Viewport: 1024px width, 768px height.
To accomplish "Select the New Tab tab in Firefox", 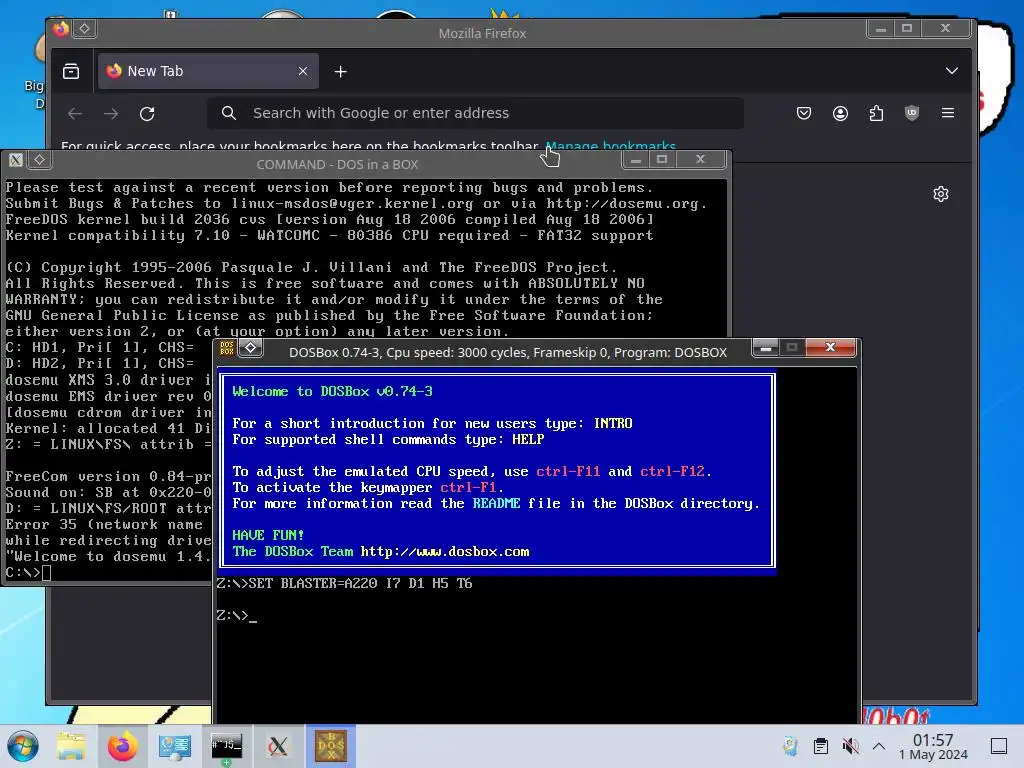I will (208, 71).
